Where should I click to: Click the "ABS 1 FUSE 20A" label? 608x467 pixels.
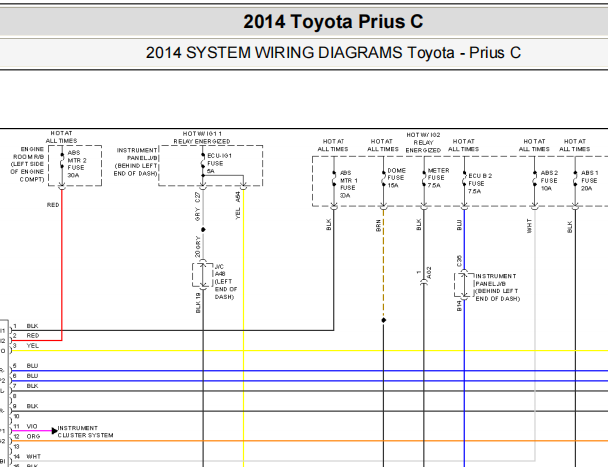point(589,181)
